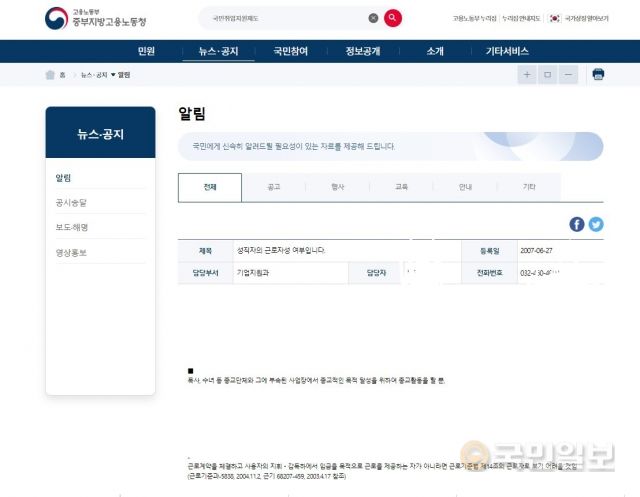Viewport: 640px width, 497px height.
Task: Select the 기타 tab
Action: 529,187
